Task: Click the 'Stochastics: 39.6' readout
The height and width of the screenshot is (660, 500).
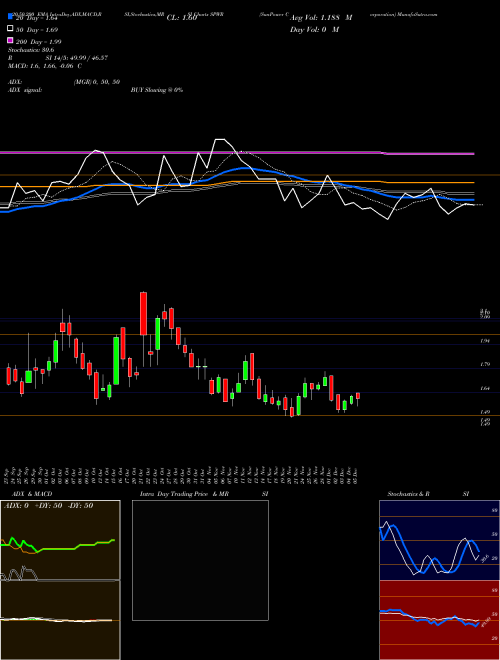Action: (x=31, y=50)
